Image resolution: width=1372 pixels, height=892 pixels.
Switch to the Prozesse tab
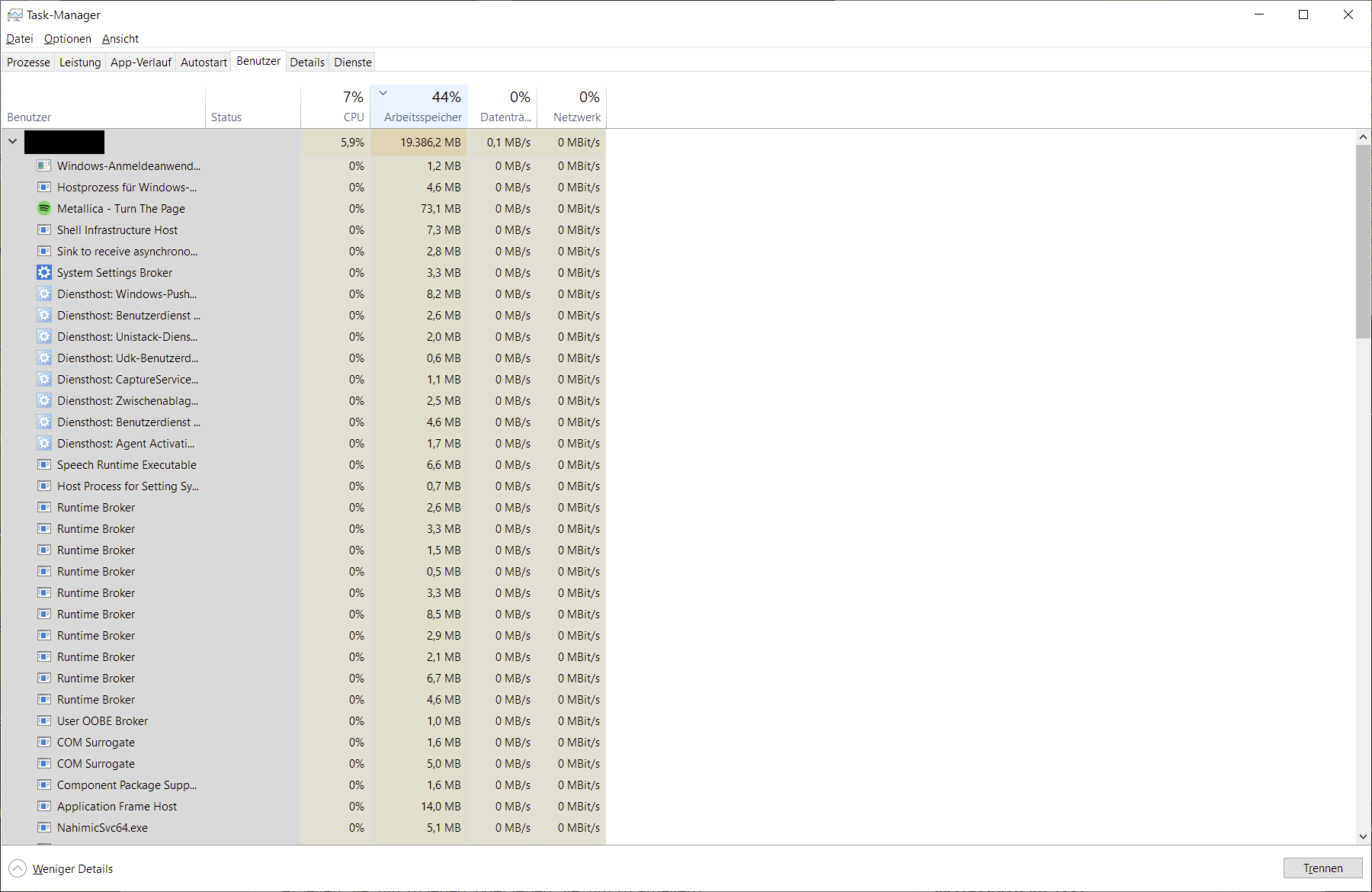tap(28, 63)
